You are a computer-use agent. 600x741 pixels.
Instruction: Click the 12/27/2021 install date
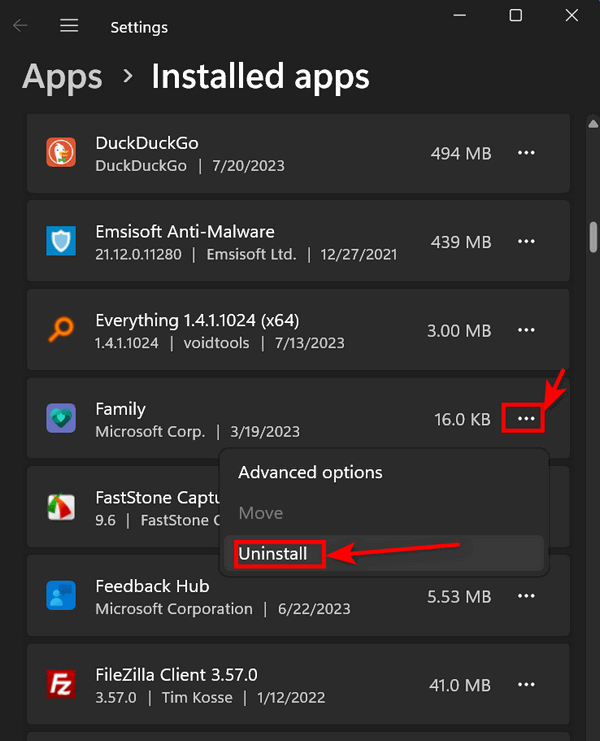click(359, 254)
